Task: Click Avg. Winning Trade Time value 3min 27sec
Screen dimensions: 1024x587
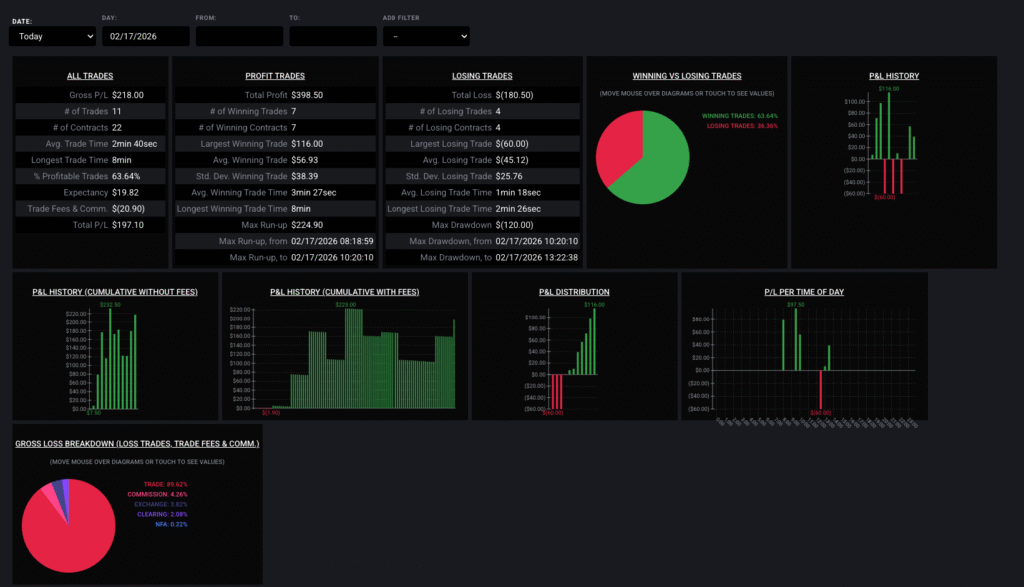Action: click(x=313, y=193)
